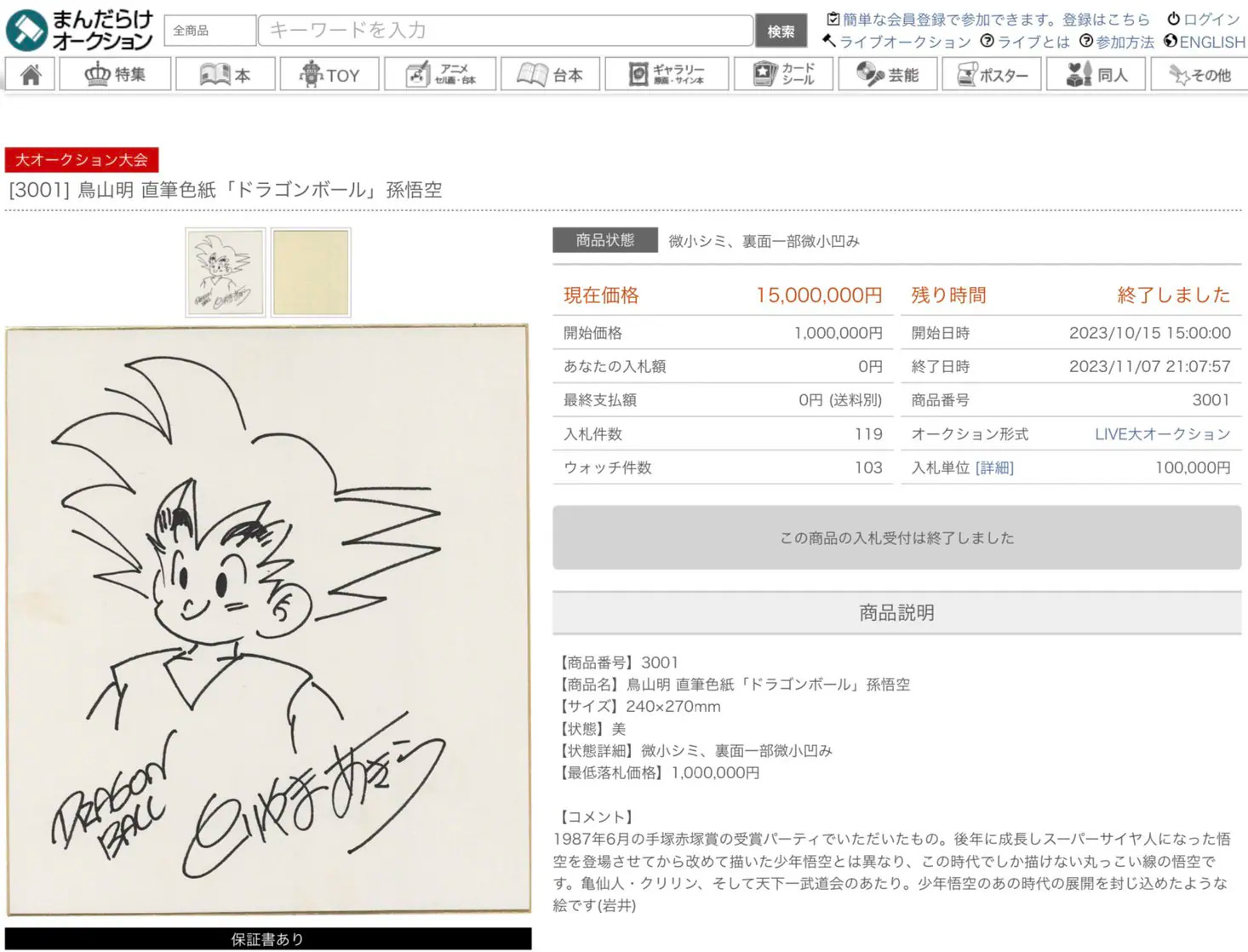This screenshot has width=1248, height=952.
Task: Open the 同人 category
Action: (x=1096, y=74)
